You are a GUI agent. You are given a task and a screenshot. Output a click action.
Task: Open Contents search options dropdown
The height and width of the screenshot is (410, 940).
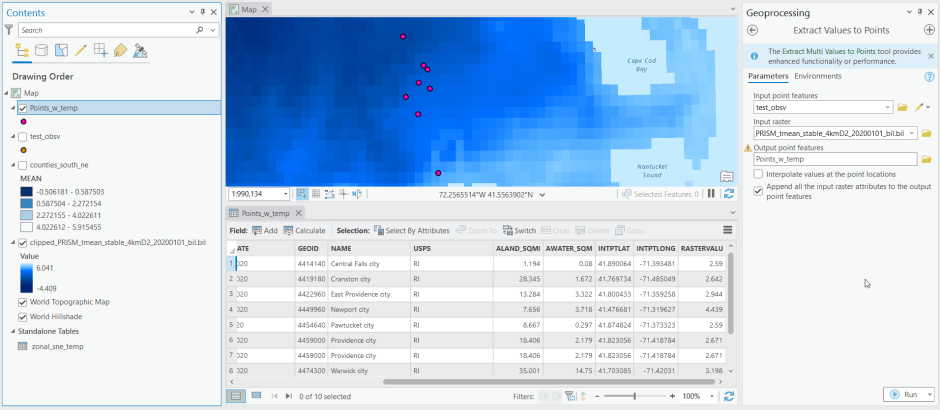pos(212,30)
